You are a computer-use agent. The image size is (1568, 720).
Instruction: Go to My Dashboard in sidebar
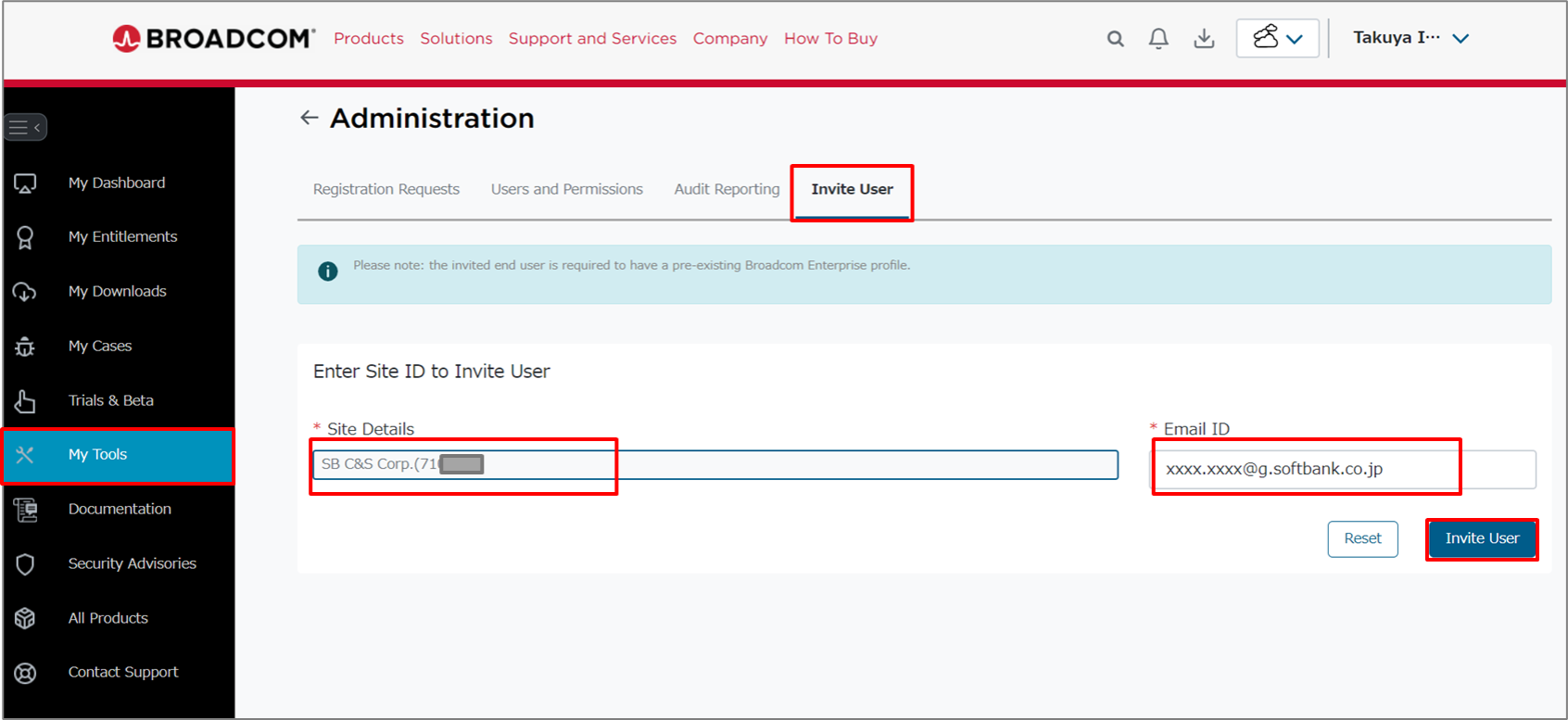coord(117,183)
